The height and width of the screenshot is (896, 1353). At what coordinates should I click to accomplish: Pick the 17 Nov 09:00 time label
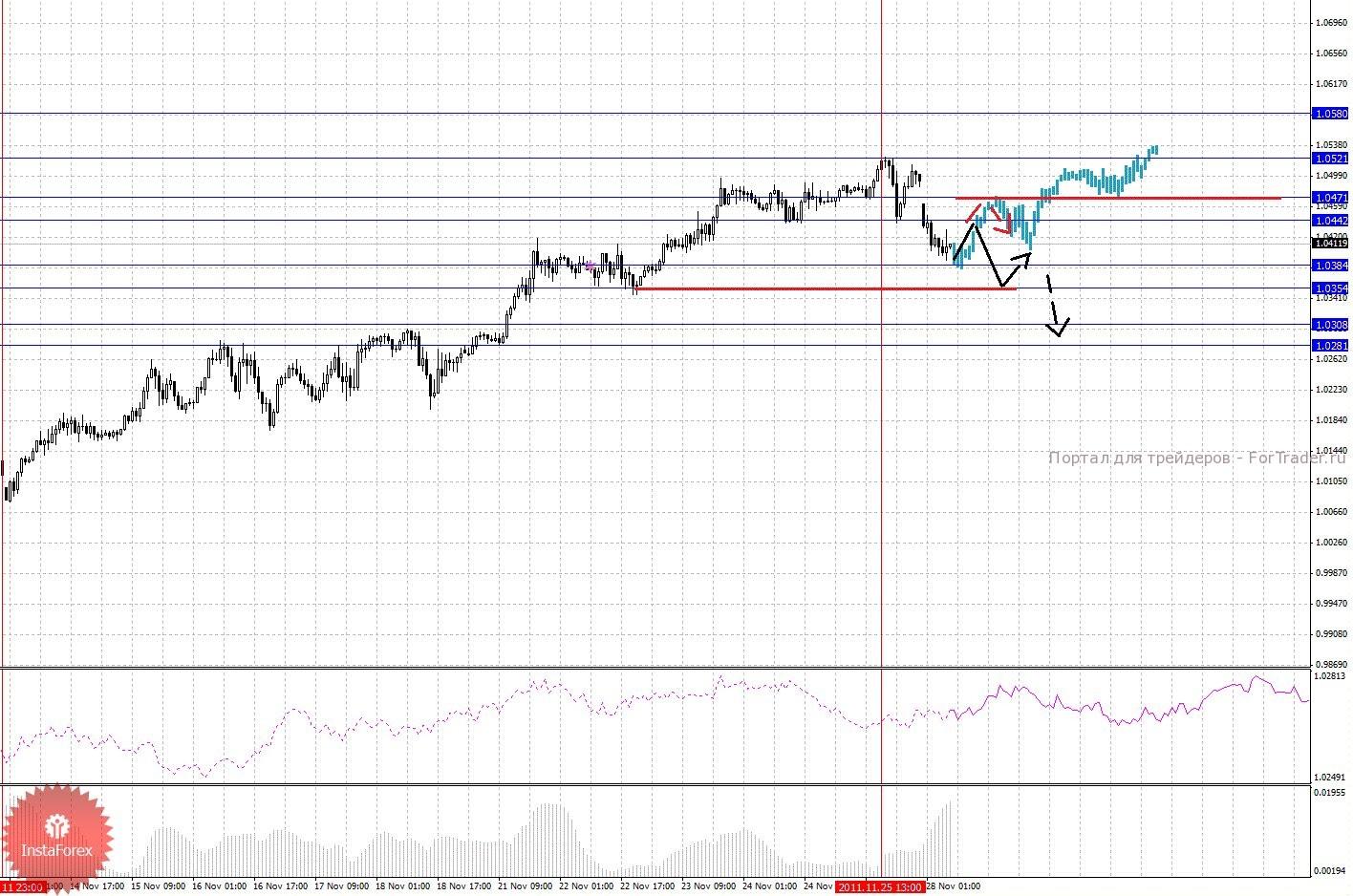343,887
